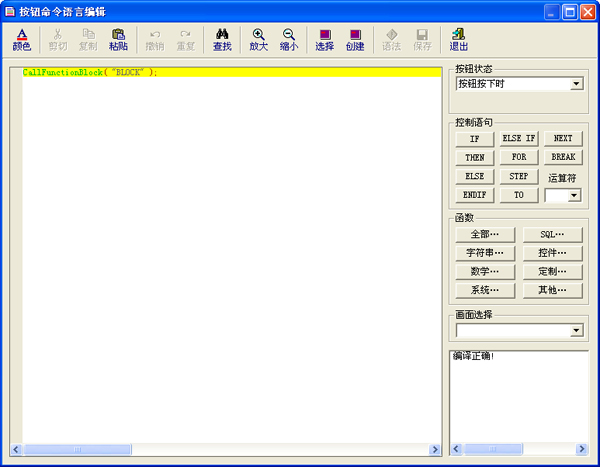Open 查找 find binoculars tool

click(x=222, y=40)
